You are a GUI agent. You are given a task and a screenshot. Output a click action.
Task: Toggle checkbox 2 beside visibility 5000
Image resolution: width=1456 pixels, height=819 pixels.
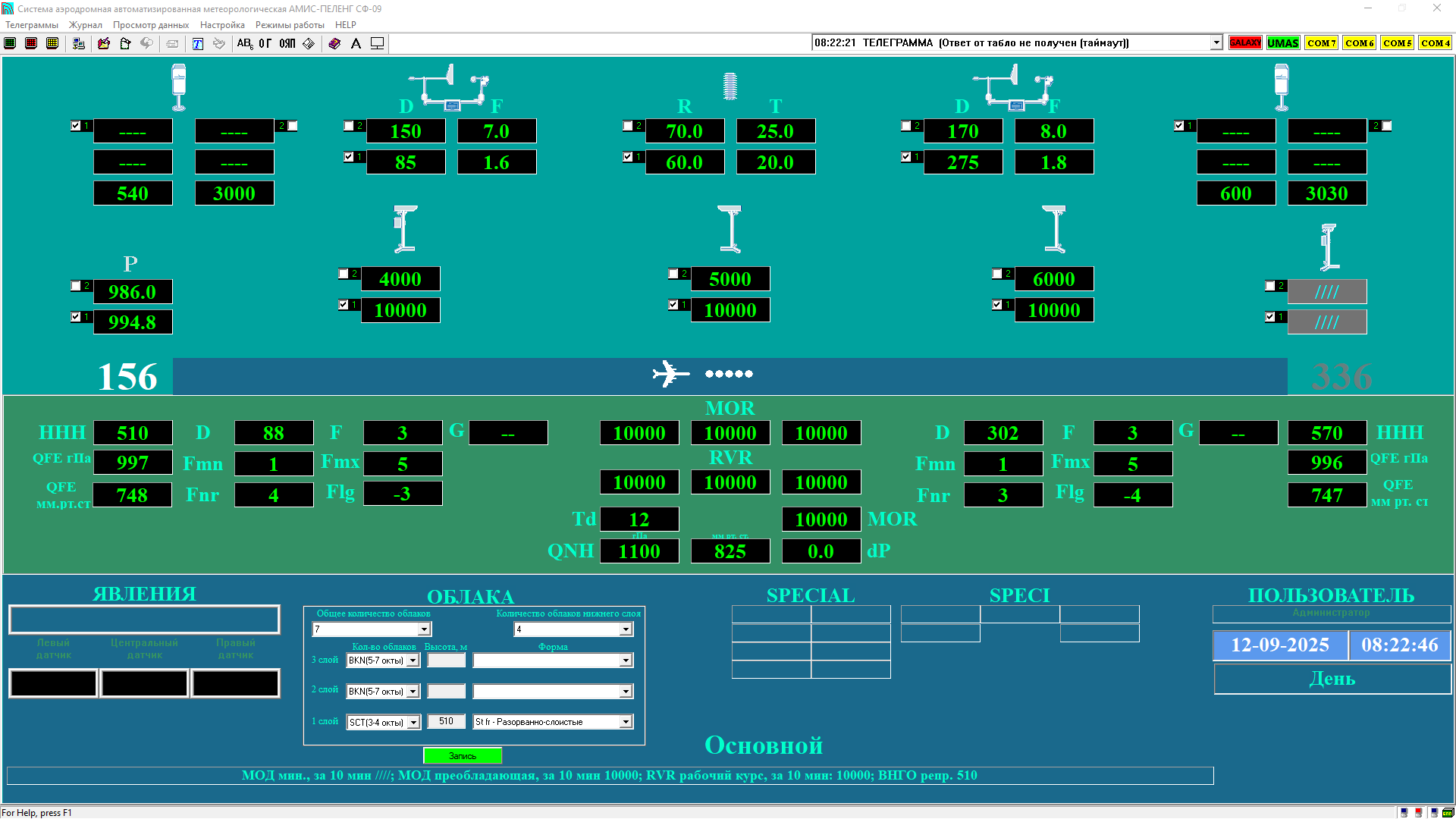(x=673, y=274)
